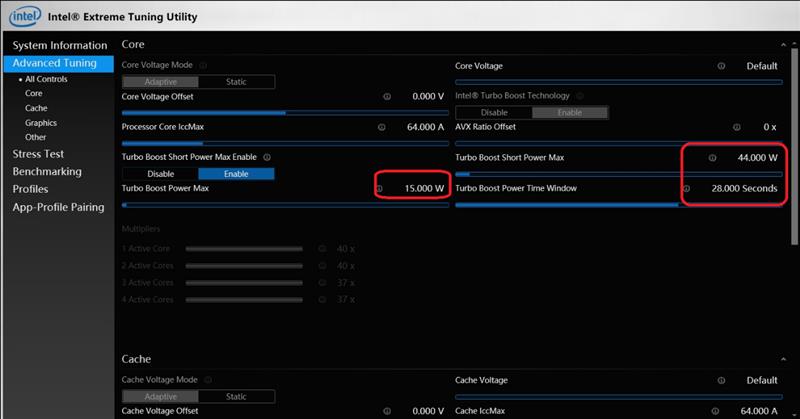
Task: Disable Intel Turbo Boost Technology
Action: click(494, 112)
